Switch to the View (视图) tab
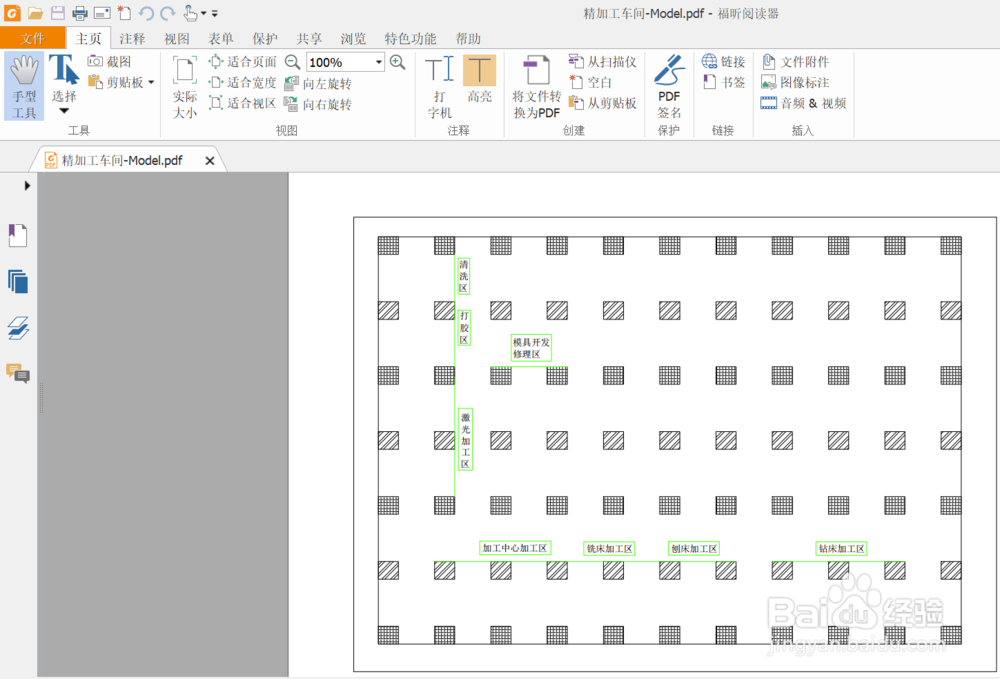Viewport: 1000px width, 679px height. pyautogui.click(x=177, y=38)
